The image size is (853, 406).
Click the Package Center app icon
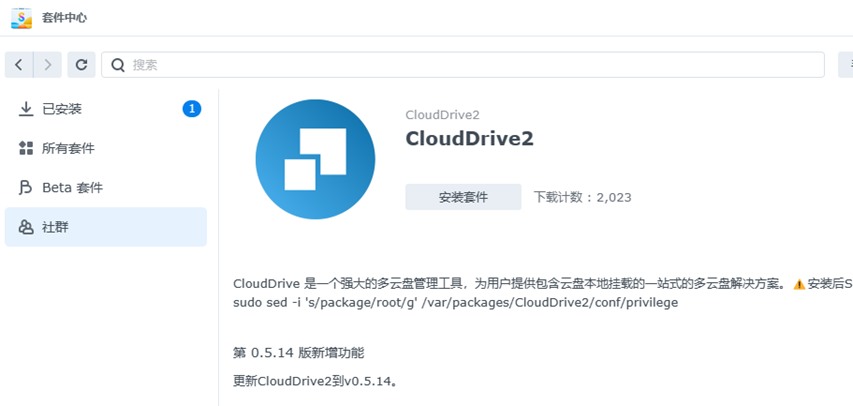21,18
